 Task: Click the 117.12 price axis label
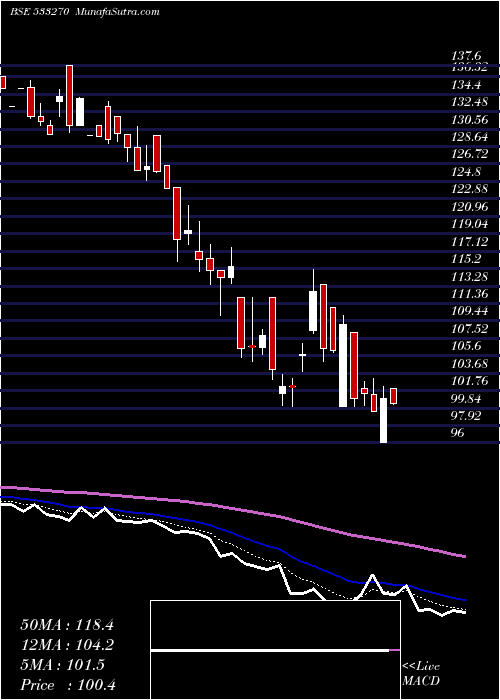click(x=470, y=242)
